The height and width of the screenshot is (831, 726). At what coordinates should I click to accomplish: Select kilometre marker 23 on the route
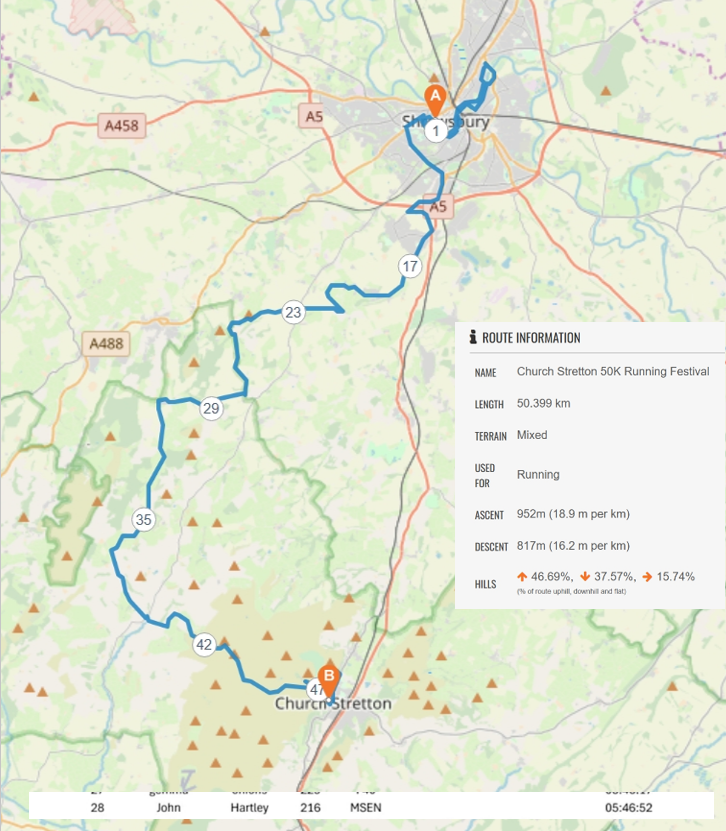point(292,312)
